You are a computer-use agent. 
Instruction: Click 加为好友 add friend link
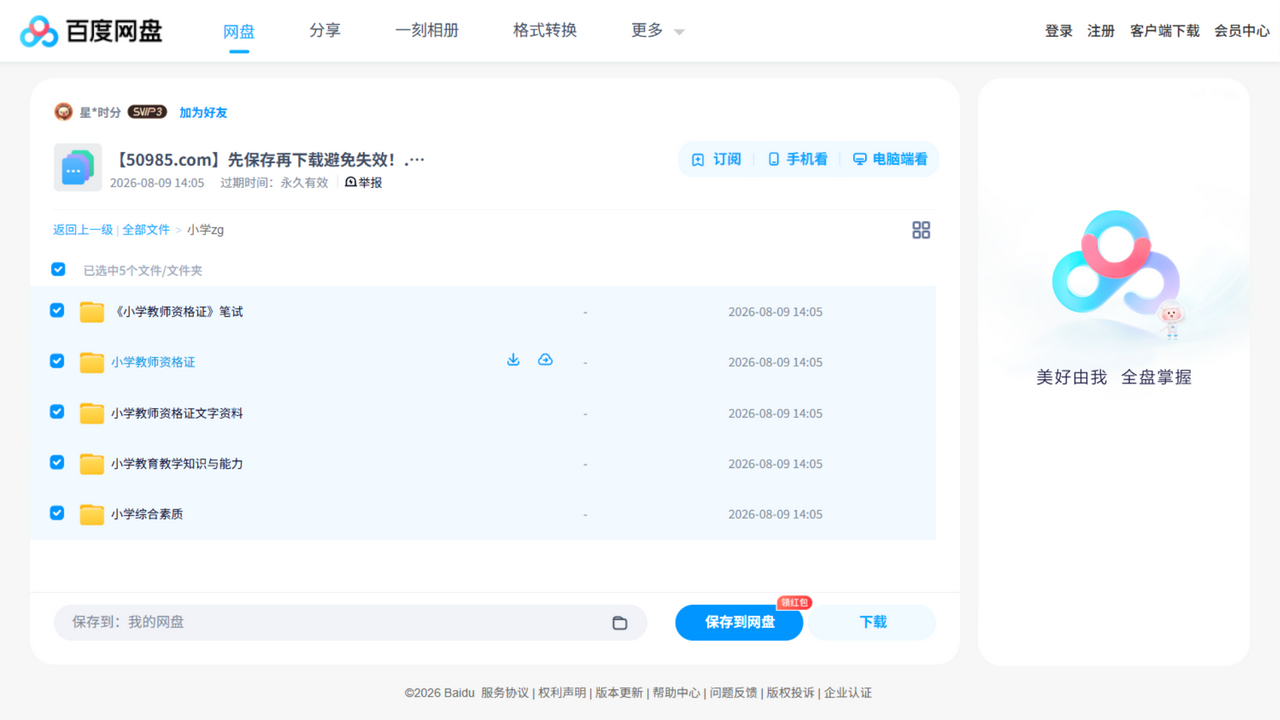pyautogui.click(x=203, y=113)
